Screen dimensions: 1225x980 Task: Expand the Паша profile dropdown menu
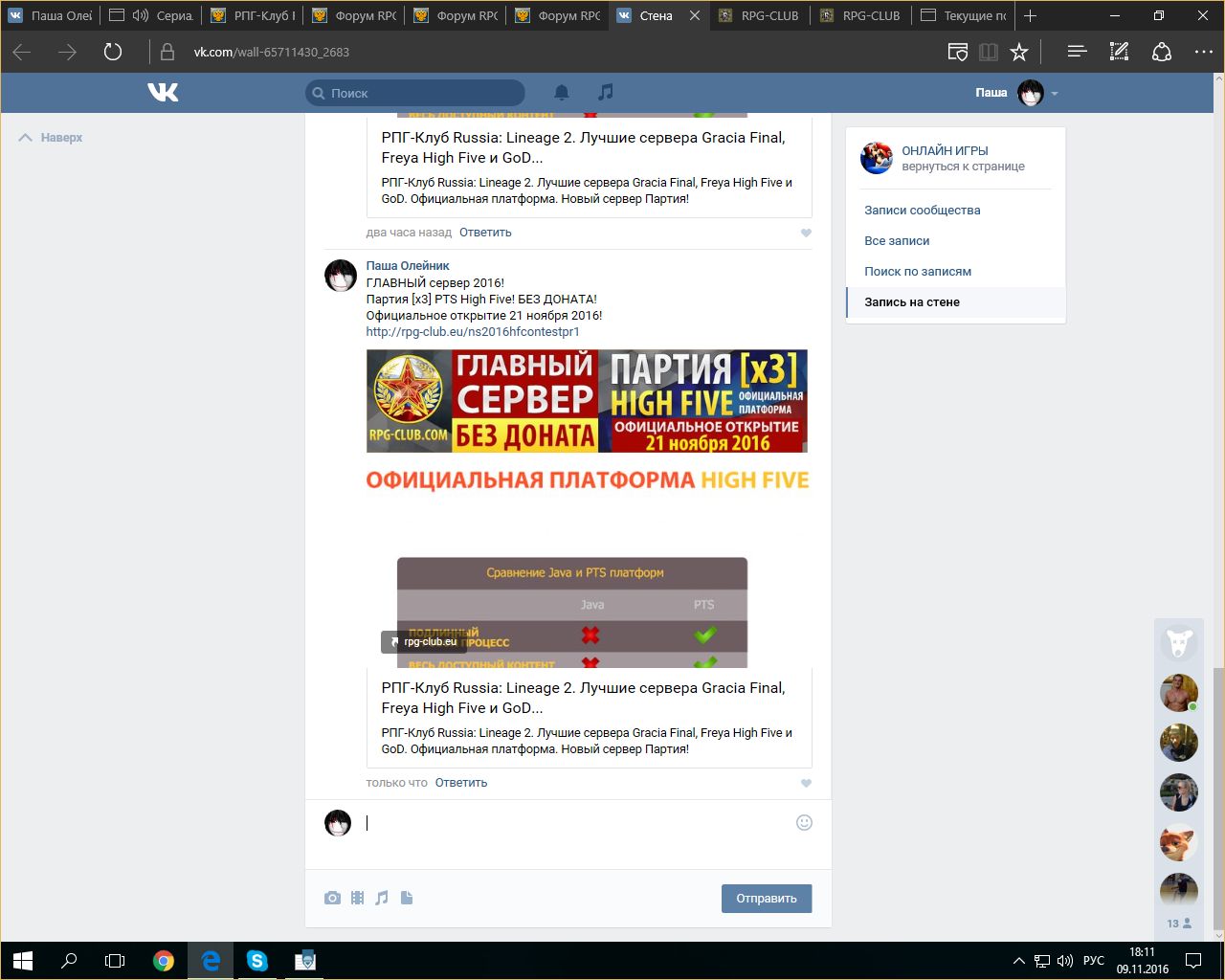[1055, 94]
